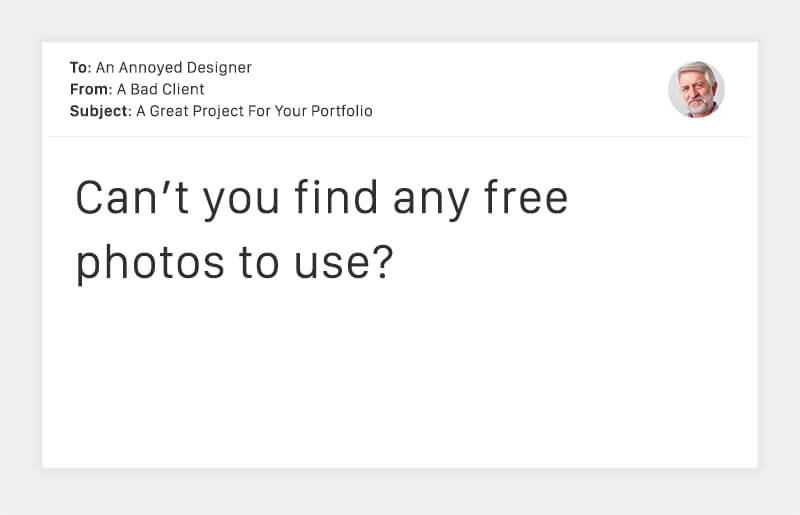Click the sender's avatar photo
Image resolution: width=800 pixels, height=515 pixels.
[x=696, y=90]
